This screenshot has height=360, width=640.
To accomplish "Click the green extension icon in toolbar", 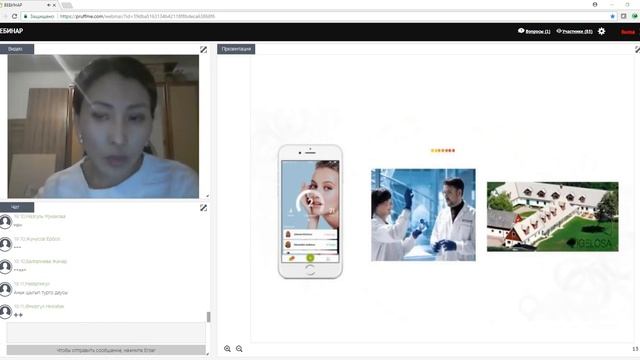I will tap(635, 16).
